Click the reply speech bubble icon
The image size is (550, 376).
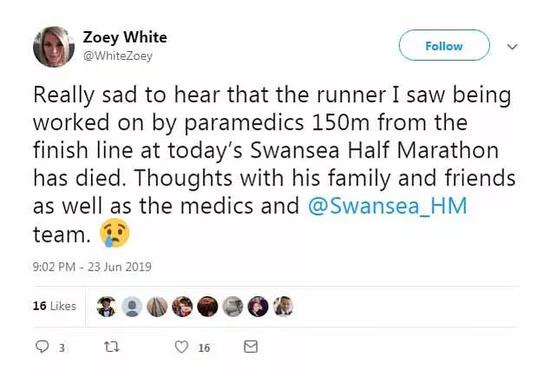click(42, 347)
